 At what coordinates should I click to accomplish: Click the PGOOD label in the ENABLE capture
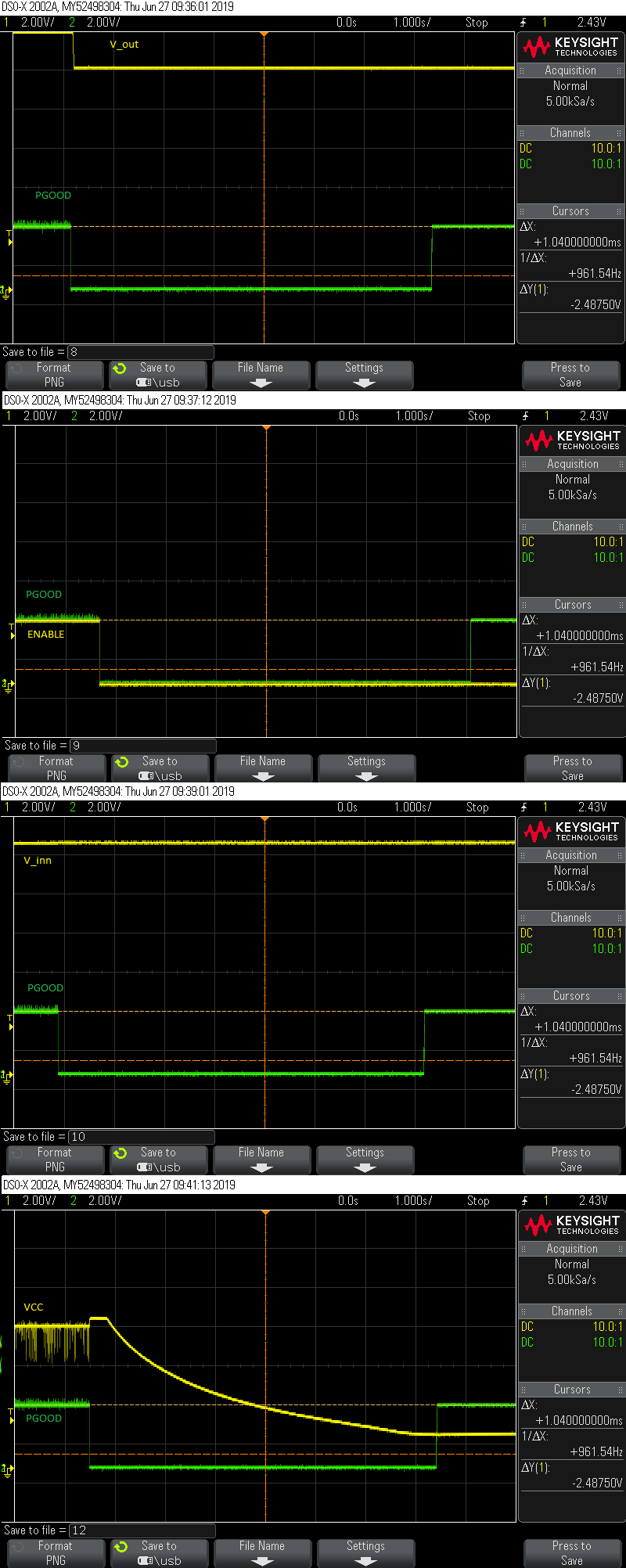pos(44,595)
